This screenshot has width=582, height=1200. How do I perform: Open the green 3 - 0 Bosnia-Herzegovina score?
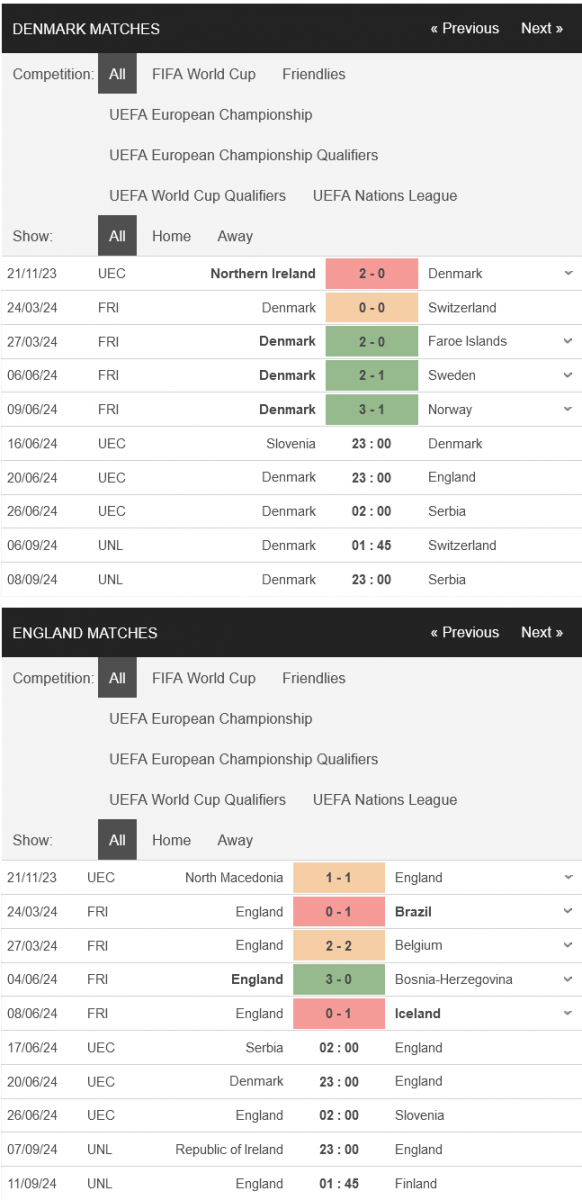339,979
